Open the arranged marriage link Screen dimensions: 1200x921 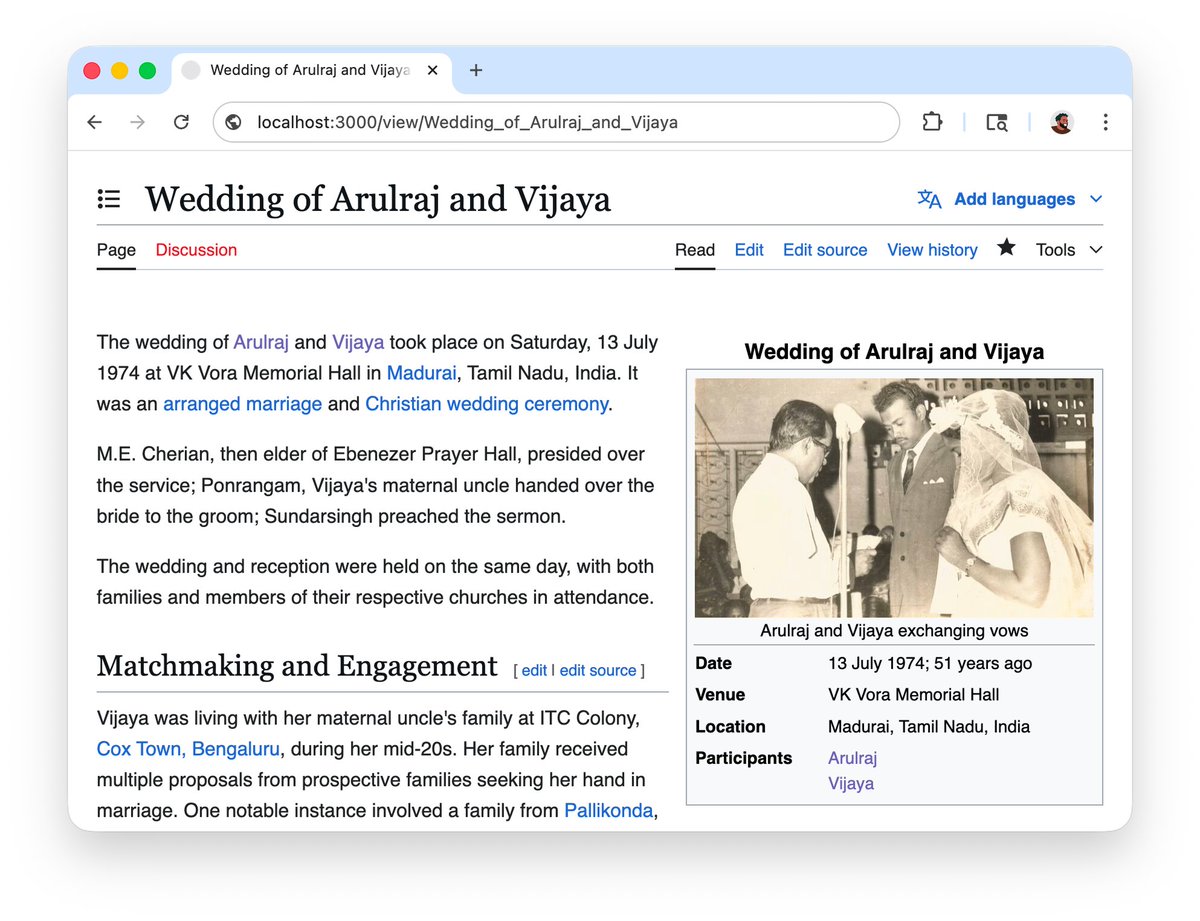(x=243, y=404)
